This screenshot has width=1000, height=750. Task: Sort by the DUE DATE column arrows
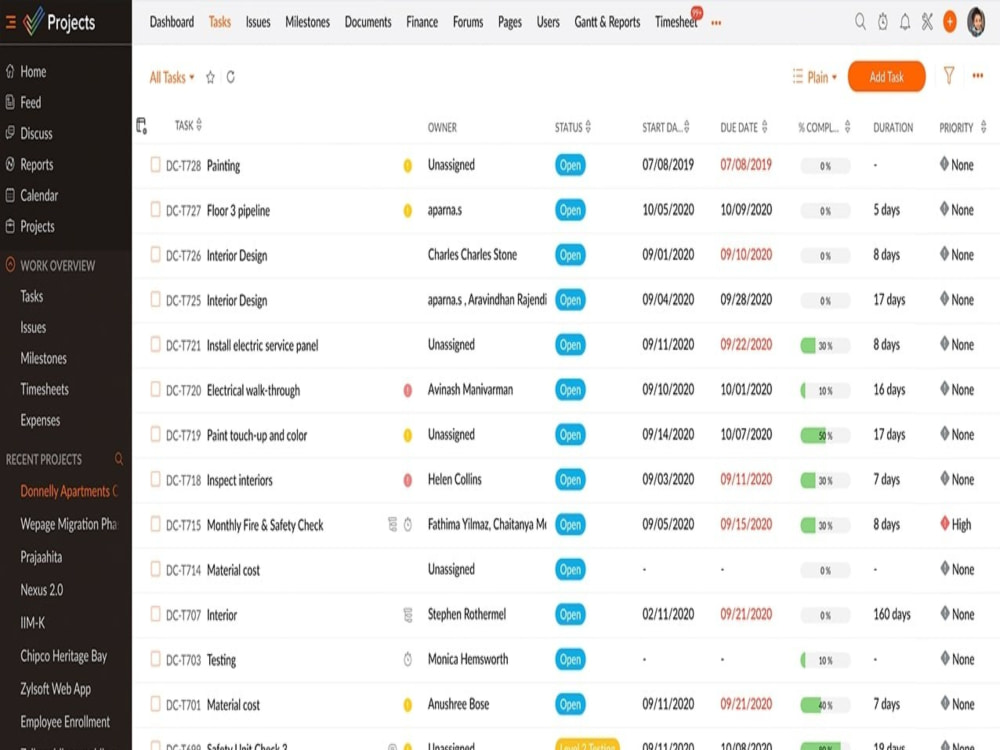765,126
